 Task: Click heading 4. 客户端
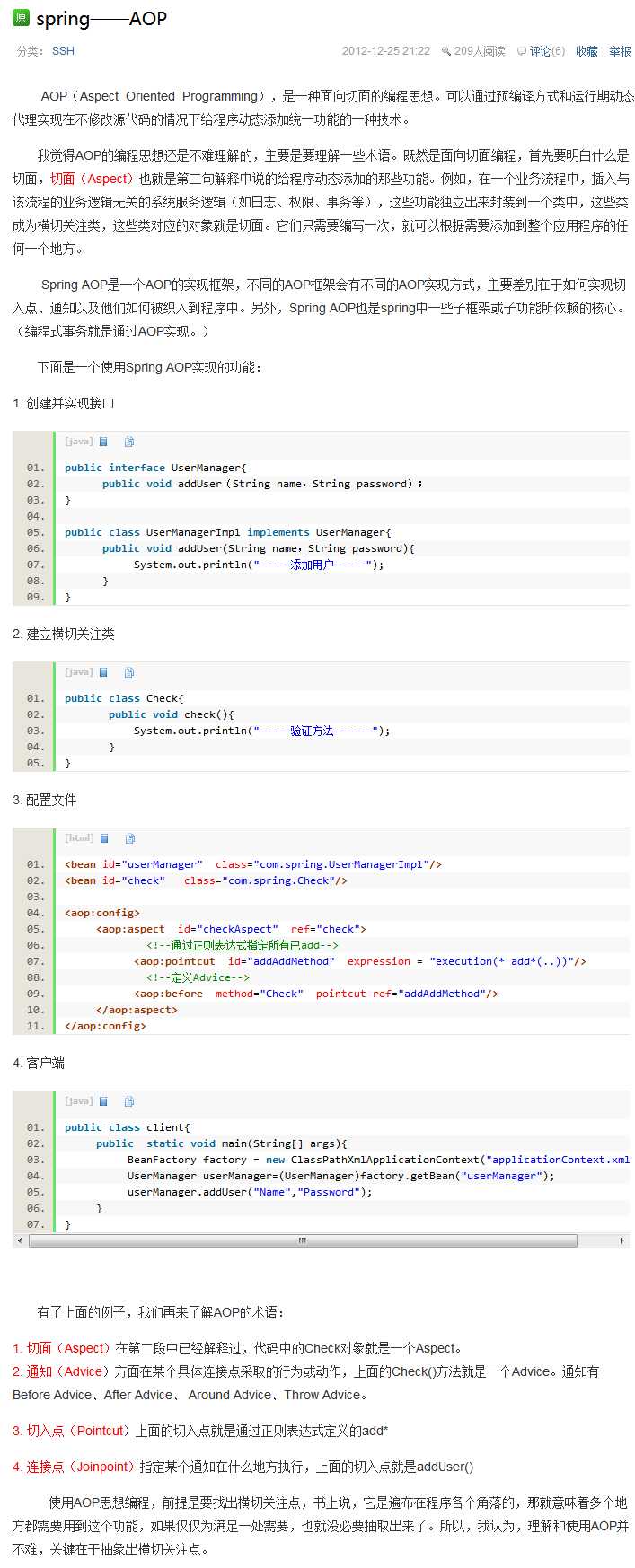coord(39,1063)
